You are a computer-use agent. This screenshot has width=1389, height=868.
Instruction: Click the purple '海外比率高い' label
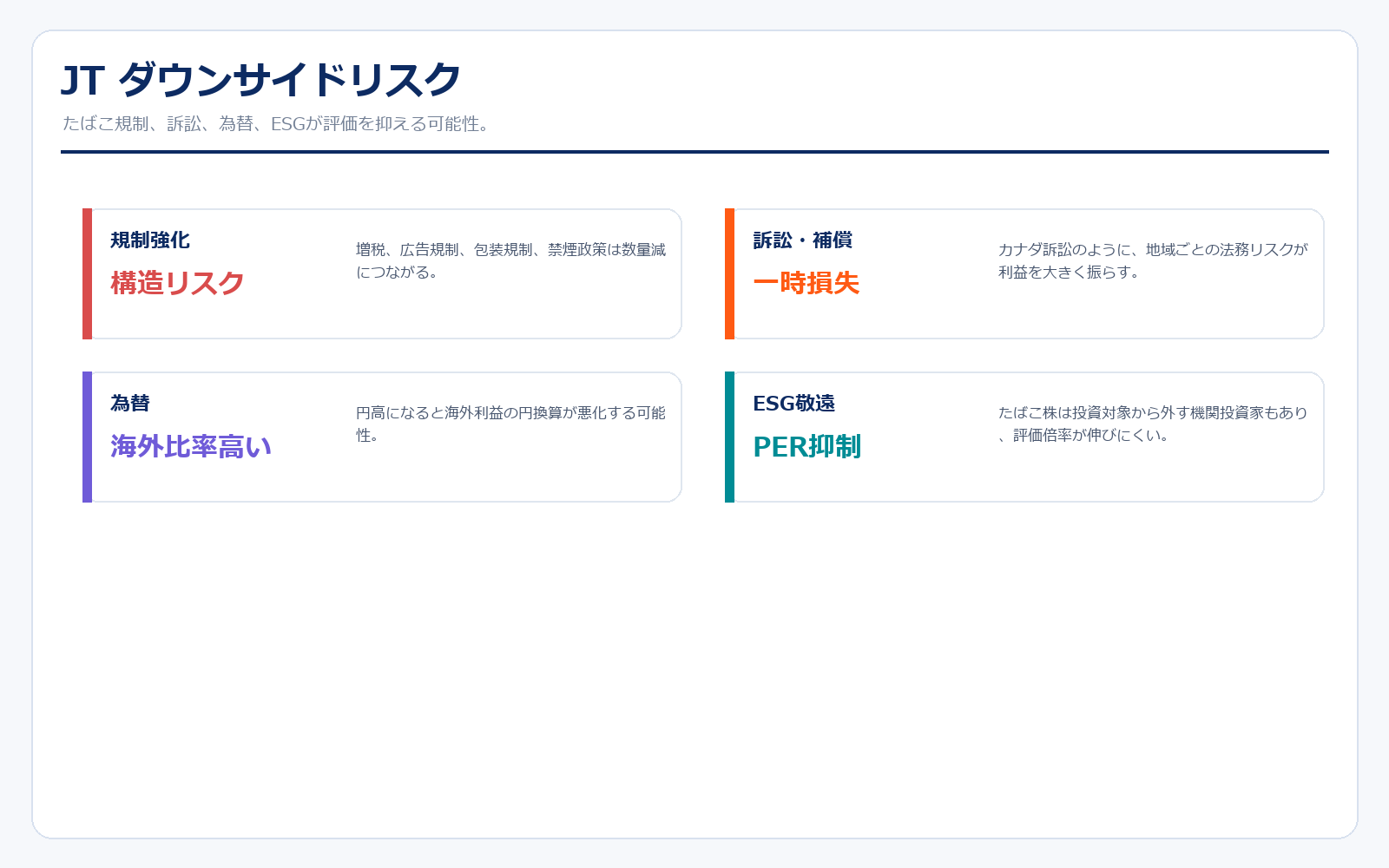[191, 446]
